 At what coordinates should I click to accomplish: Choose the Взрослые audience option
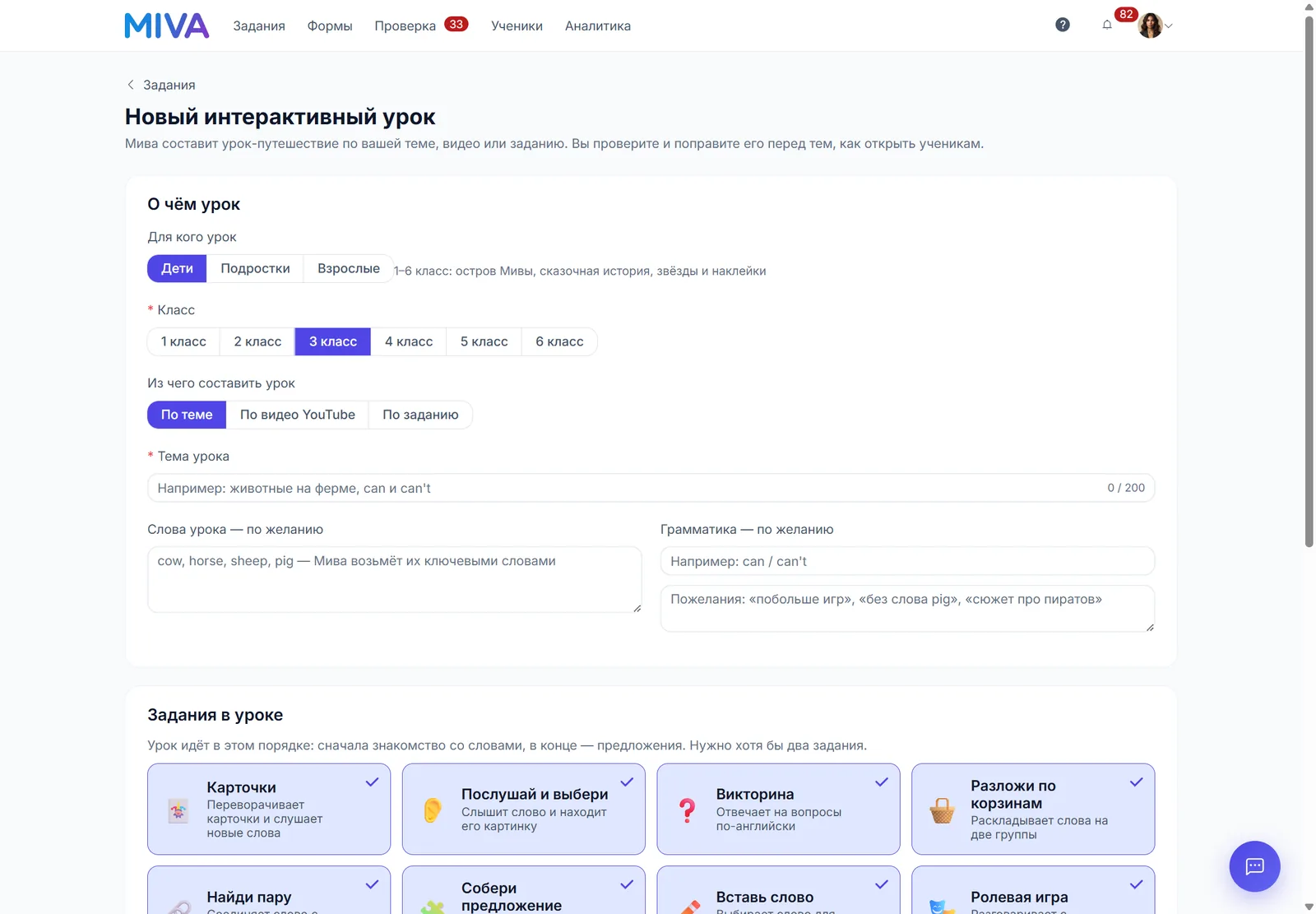(x=349, y=268)
